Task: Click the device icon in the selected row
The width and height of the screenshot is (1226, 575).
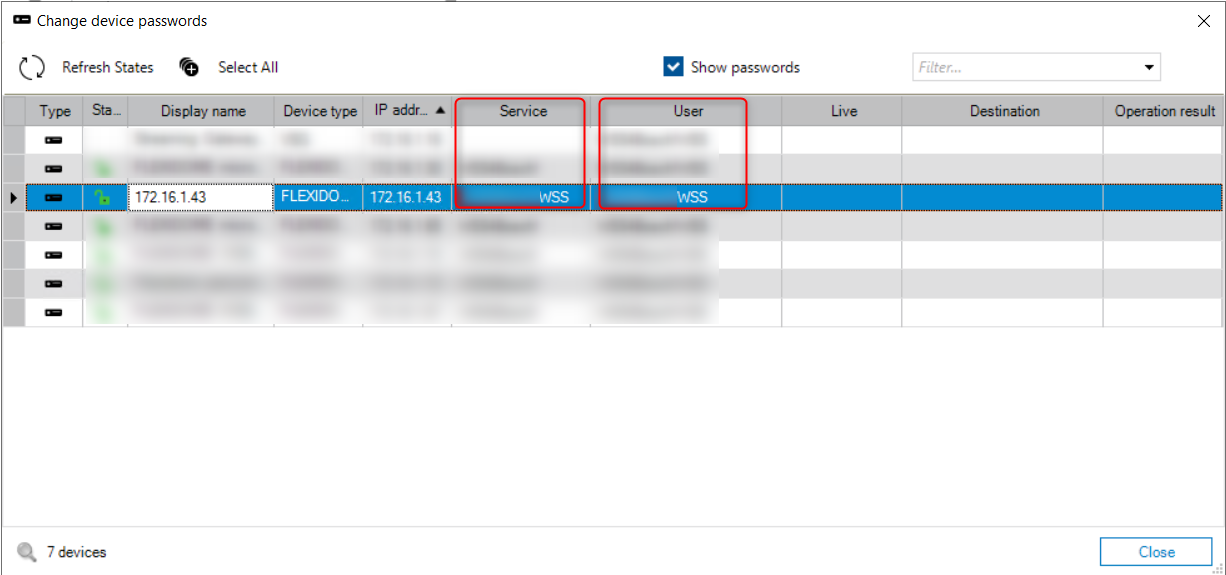Action: [x=54, y=198]
